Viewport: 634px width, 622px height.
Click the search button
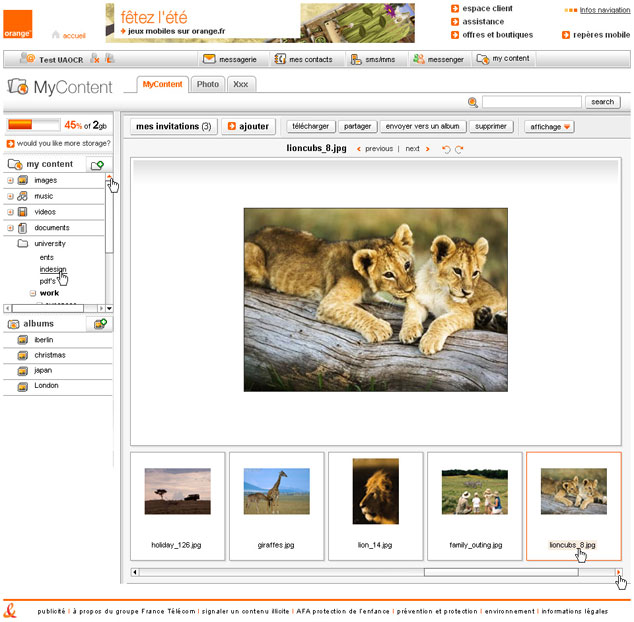coord(602,102)
